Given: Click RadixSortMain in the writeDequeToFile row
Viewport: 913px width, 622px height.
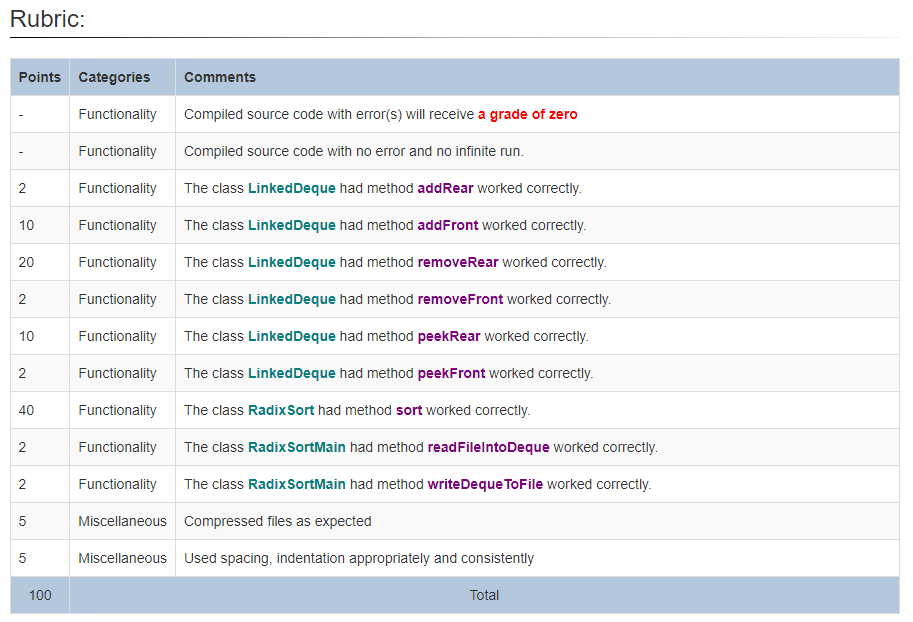Looking at the screenshot, I should 297,484.
